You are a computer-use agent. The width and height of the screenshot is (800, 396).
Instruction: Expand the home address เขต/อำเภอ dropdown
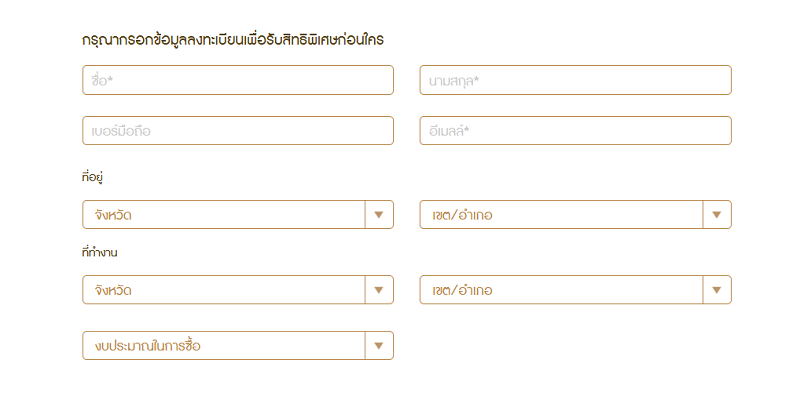[x=576, y=215]
